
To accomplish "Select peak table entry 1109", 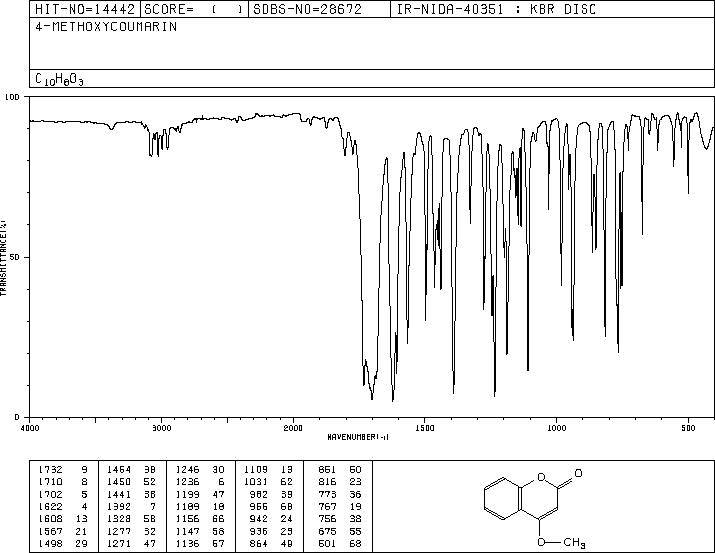I will [269, 470].
